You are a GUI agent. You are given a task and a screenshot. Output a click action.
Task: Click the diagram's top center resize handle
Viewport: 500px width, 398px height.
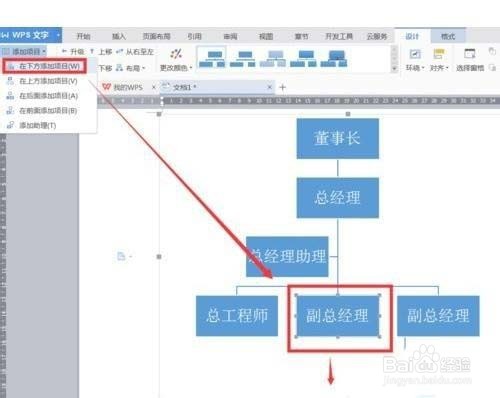348,114
